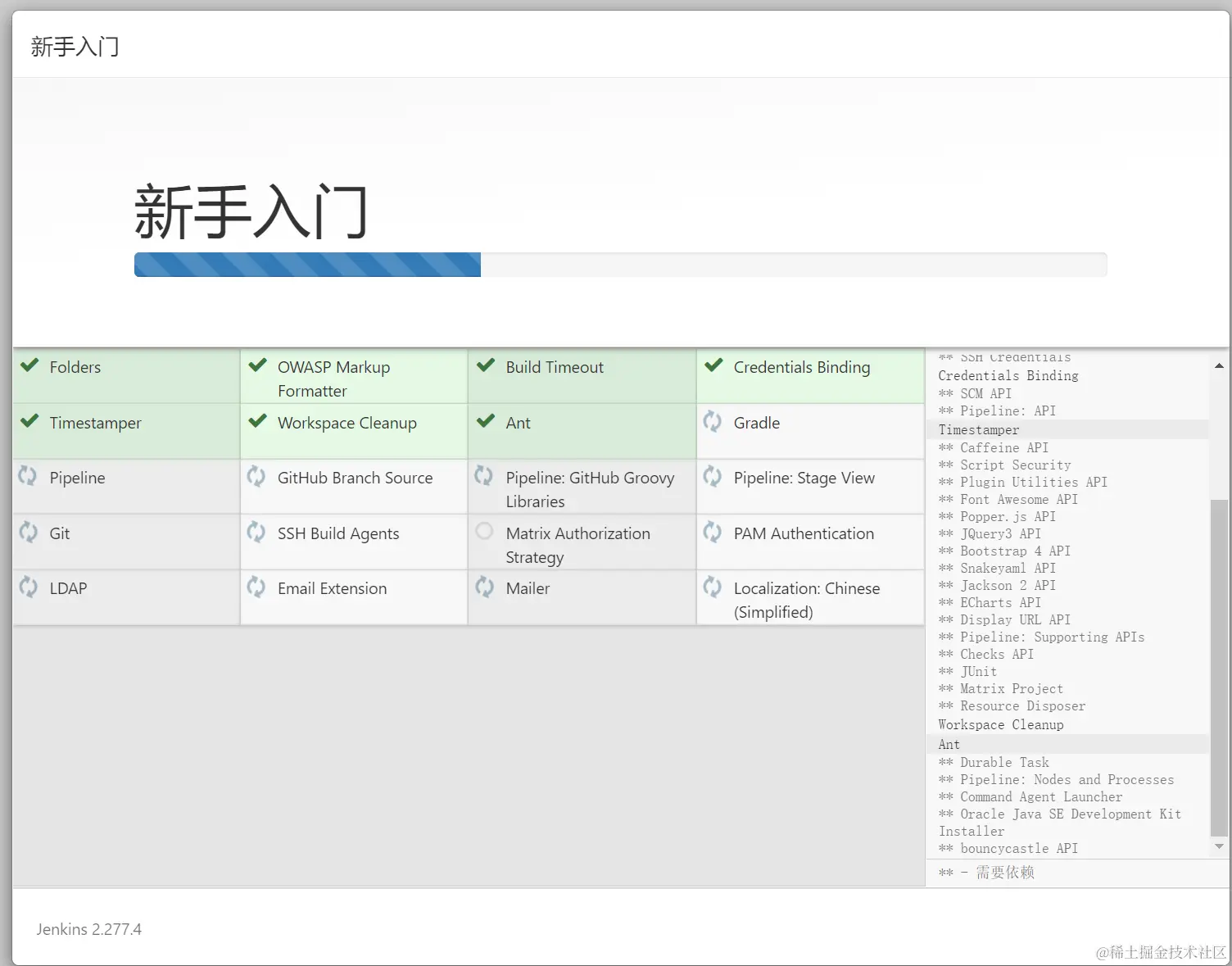This screenshot has height=966, width=1232.
Task: Click the 新手入门 dialog title at top
Action: point(75,46)
